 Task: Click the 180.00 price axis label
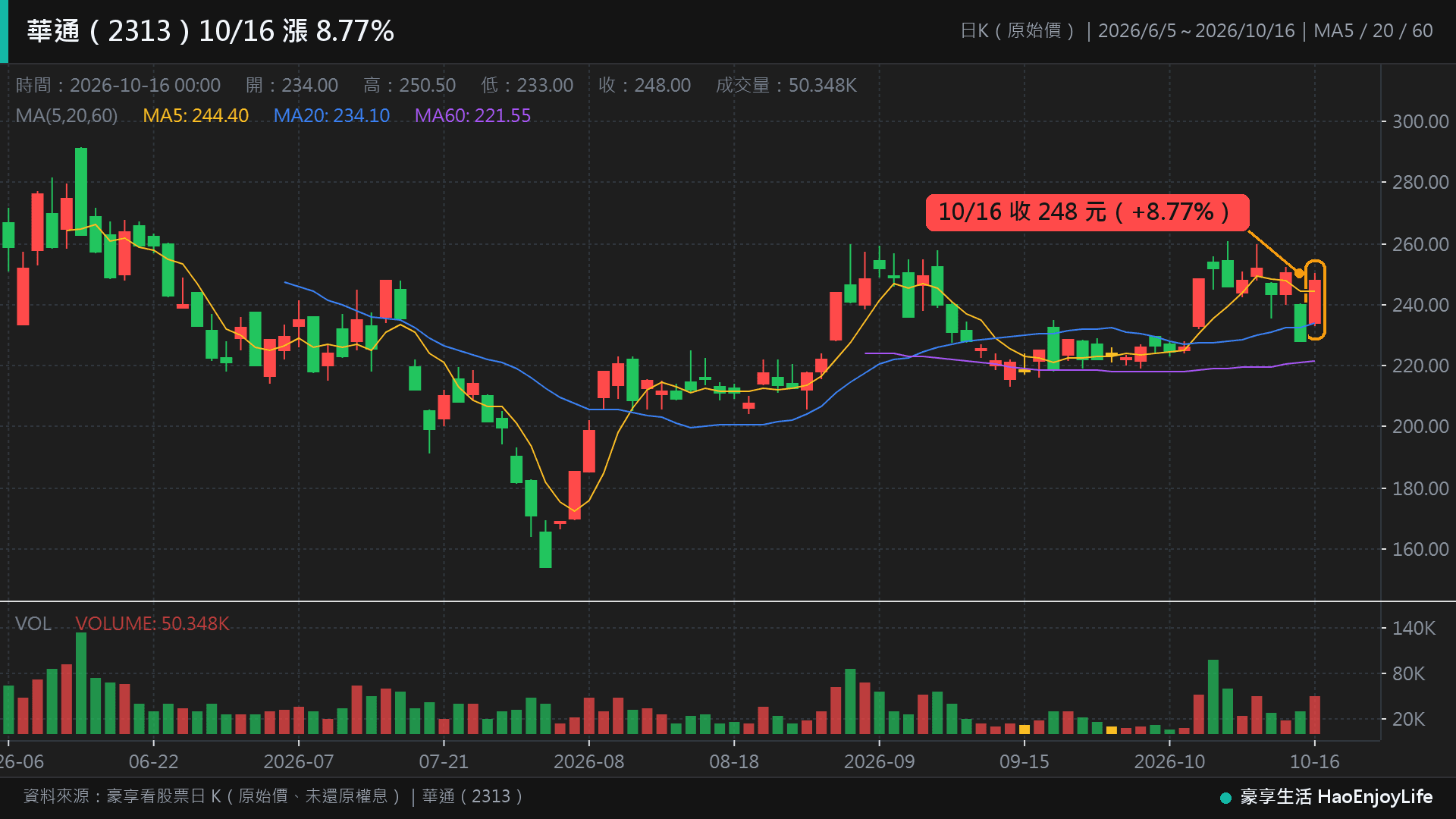(x=1420, y=488)
